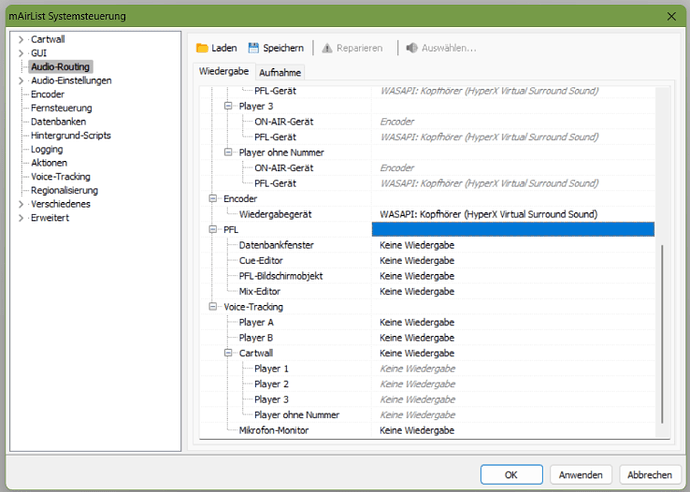The image size is (690, 492).
Task: Select the Cue-Editor row
Action: [261, 261]
